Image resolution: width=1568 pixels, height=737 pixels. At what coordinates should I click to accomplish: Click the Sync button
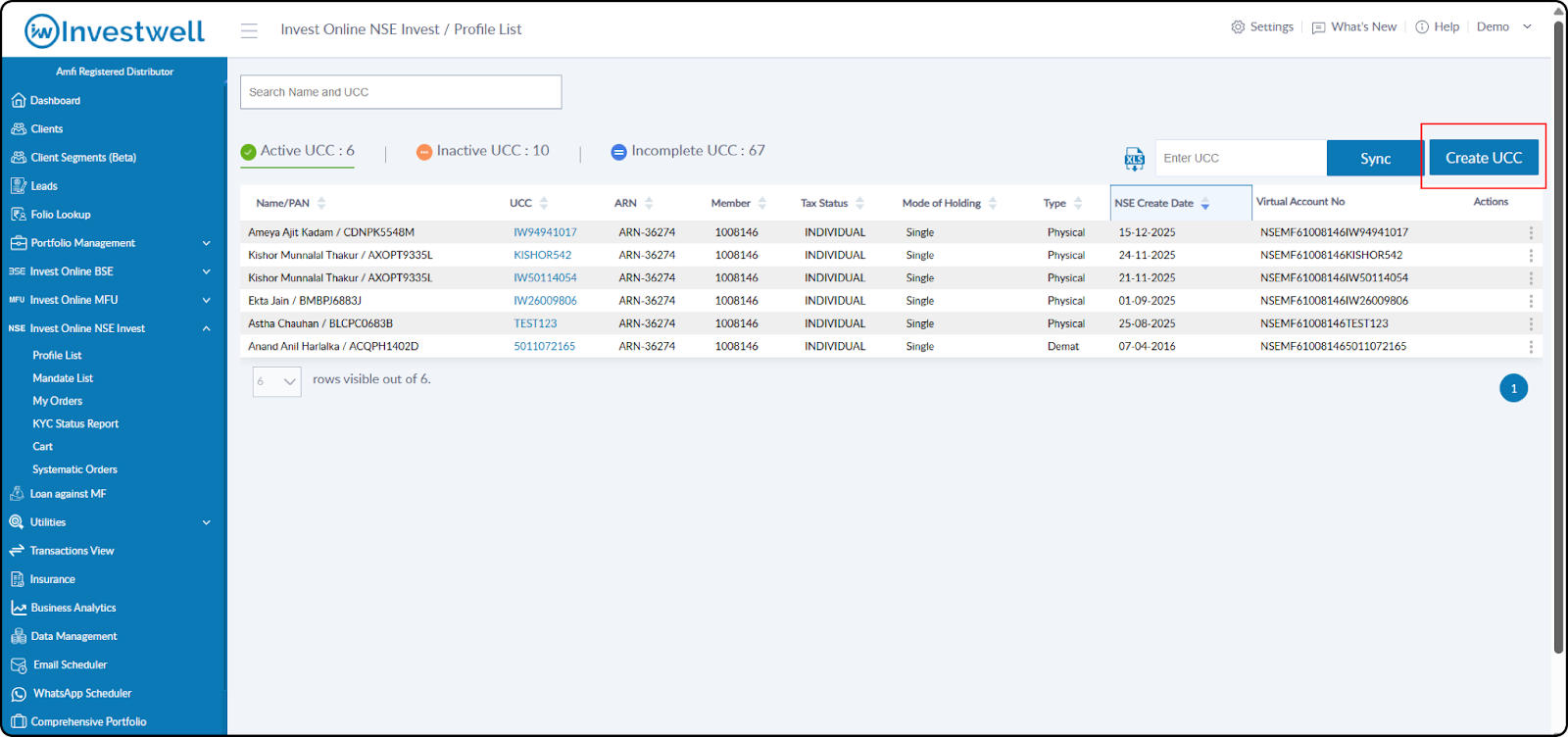[x=1375, y=158]
